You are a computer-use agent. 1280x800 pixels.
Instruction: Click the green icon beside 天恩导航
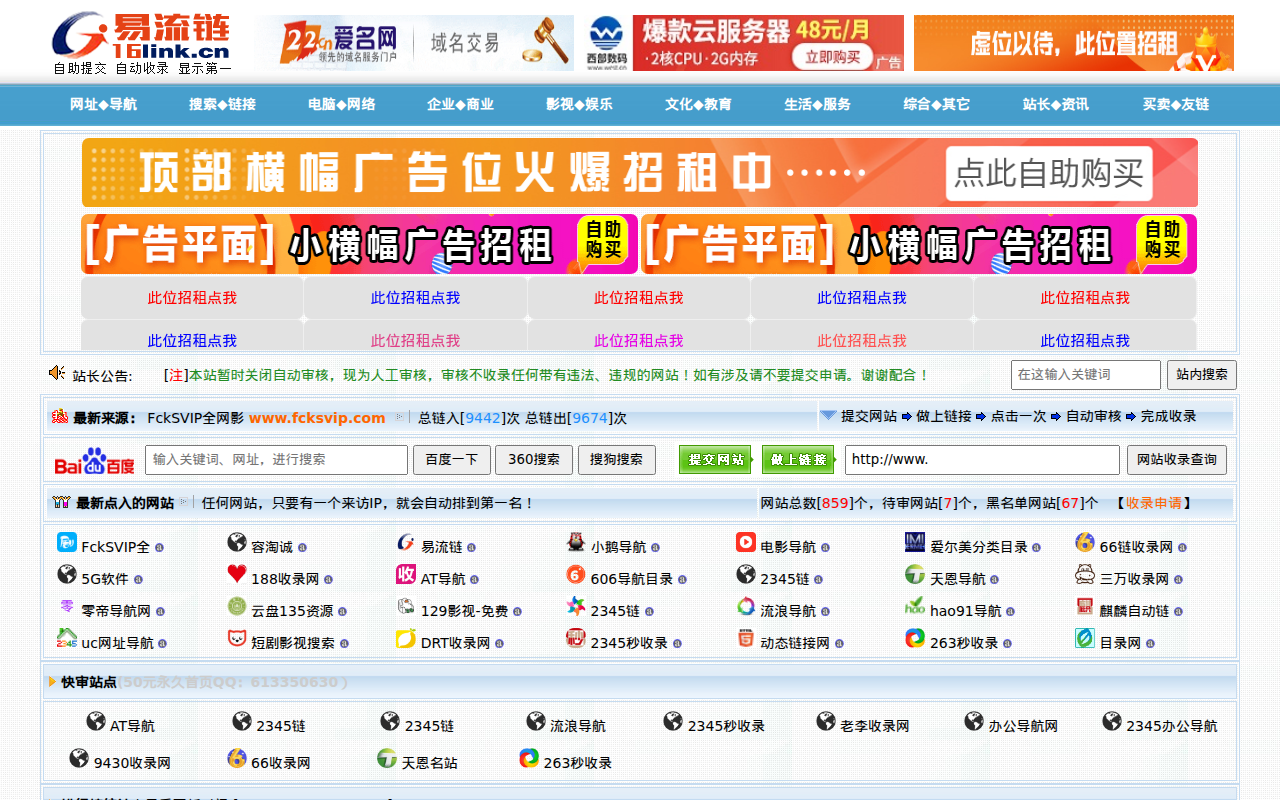coord(915,575)
